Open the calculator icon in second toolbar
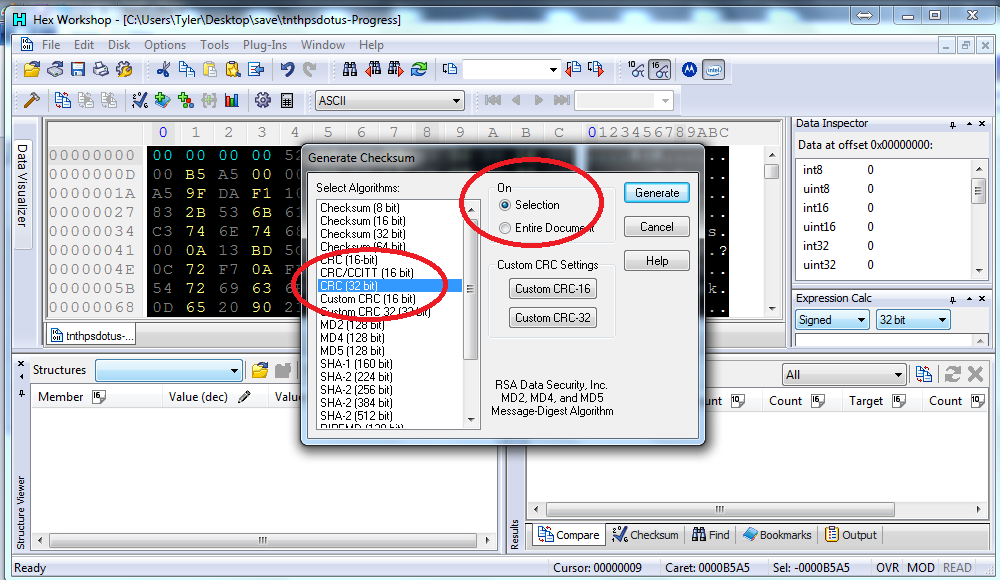This screenshot has width=1000, height=580. pyautogui.click(x=287, y=100)
